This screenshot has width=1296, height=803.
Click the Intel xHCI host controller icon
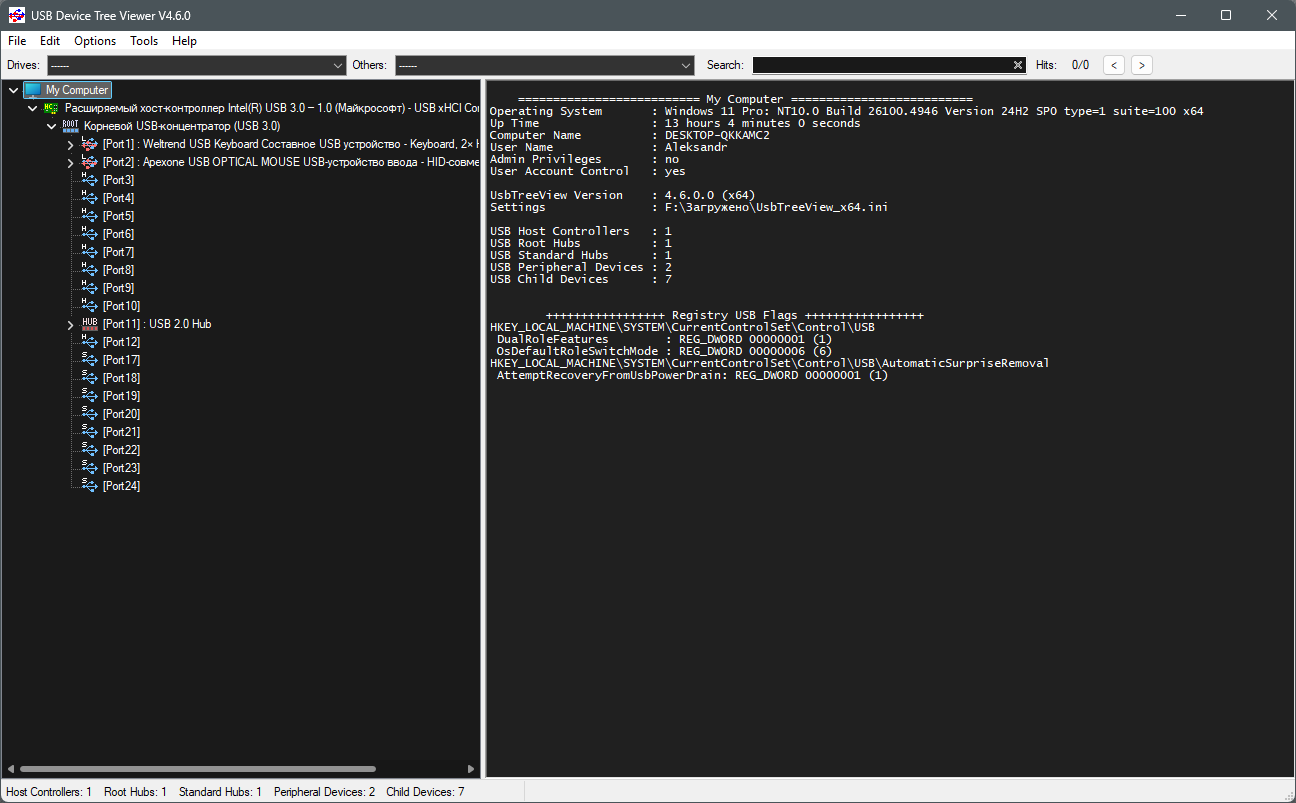(x=51, y=108)
